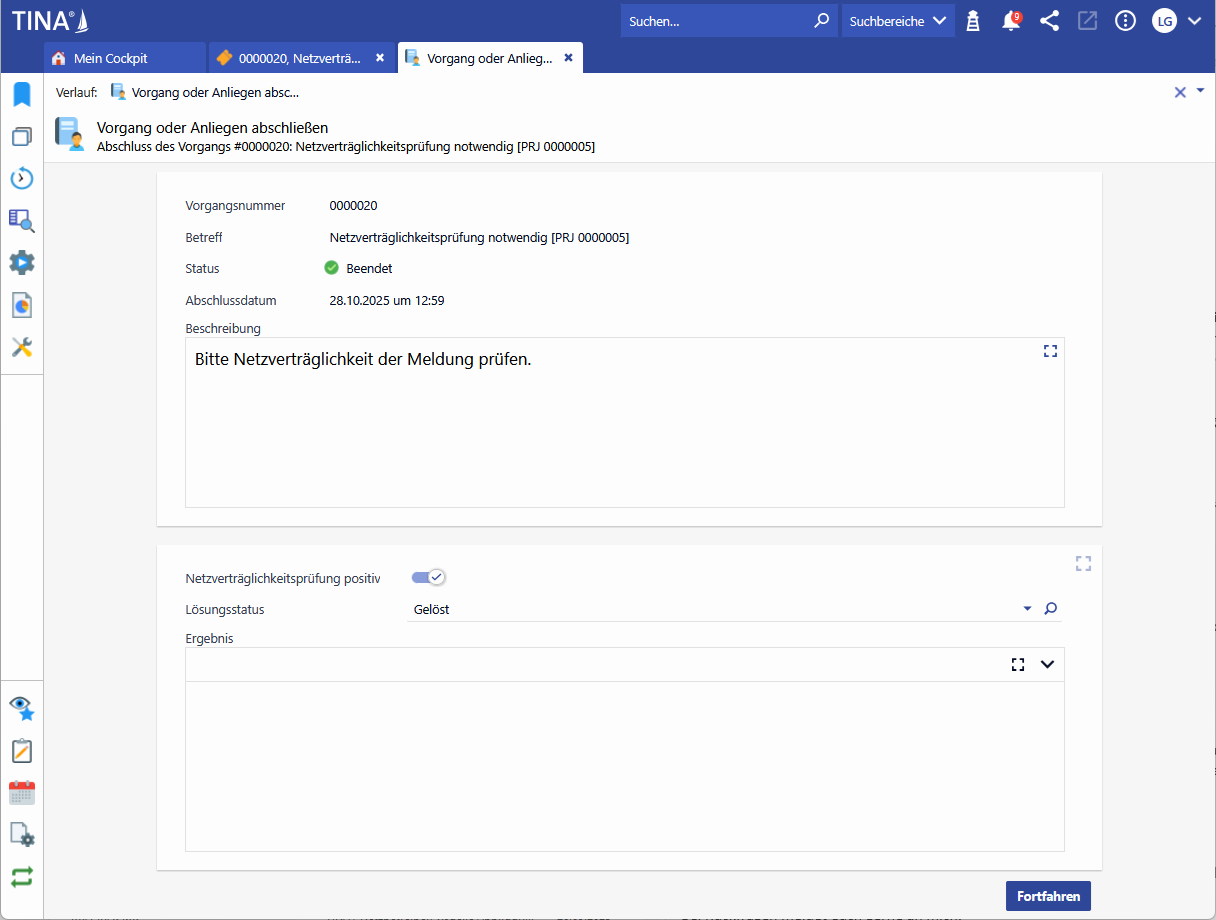Click the green sync arrows icon

click(x=22, y=877)
